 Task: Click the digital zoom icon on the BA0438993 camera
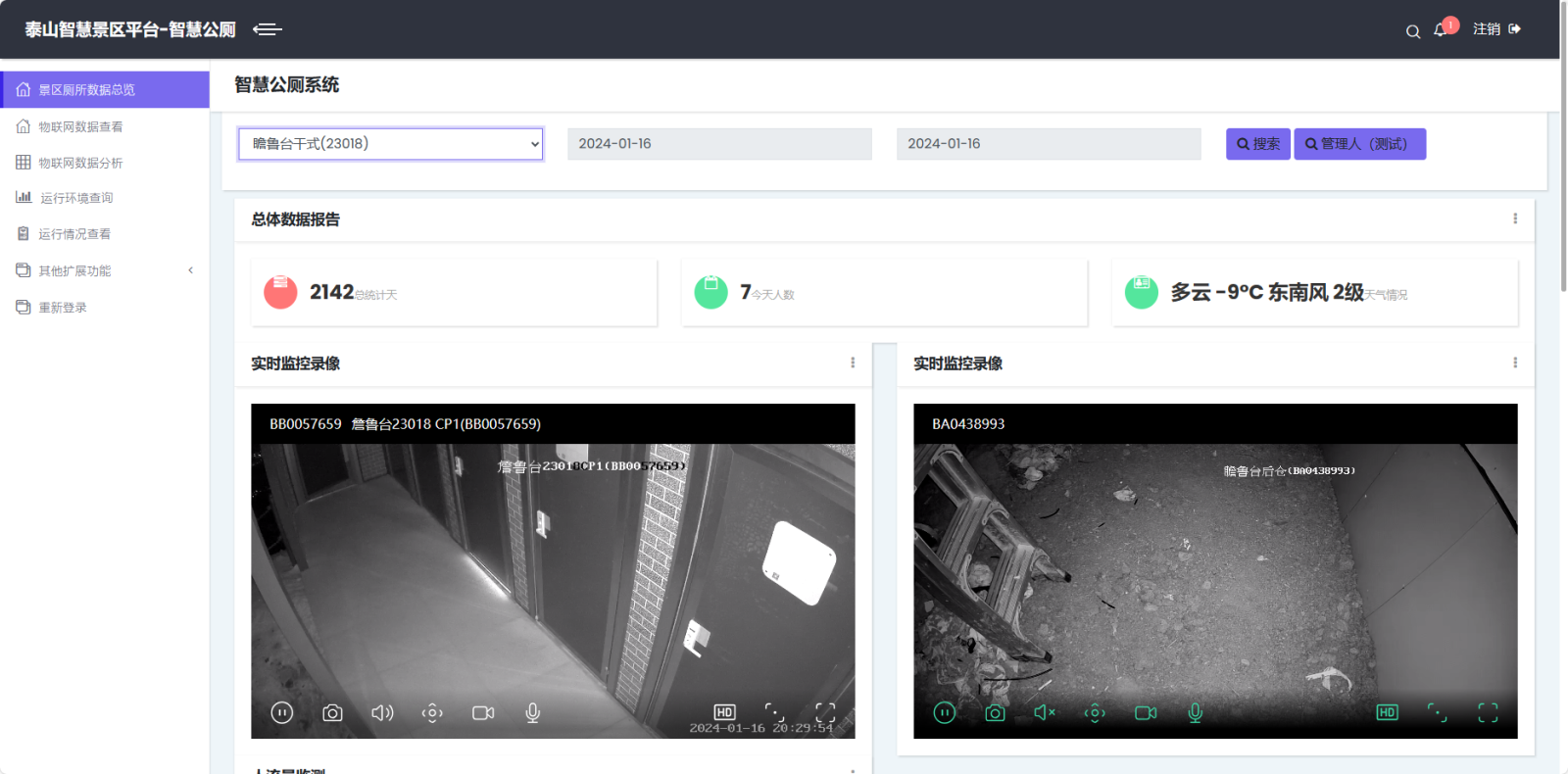coord(1438,712)
